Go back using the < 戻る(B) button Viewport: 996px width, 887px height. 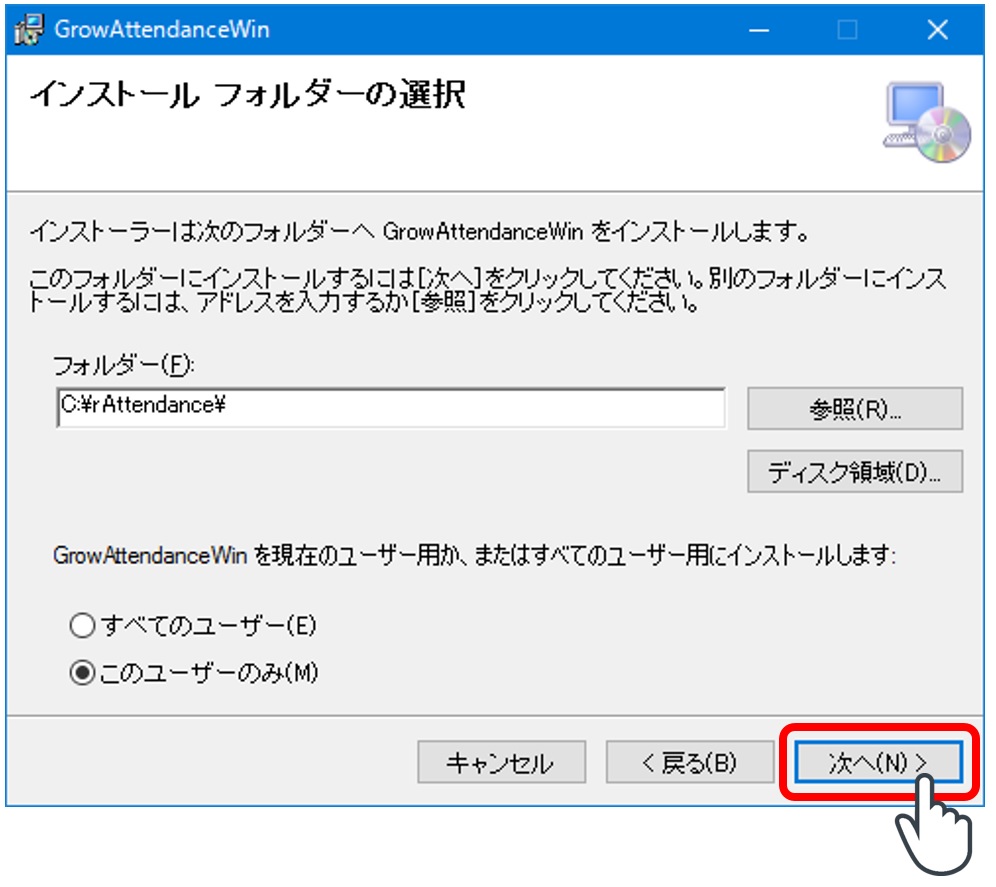click(x=689, y=763)
